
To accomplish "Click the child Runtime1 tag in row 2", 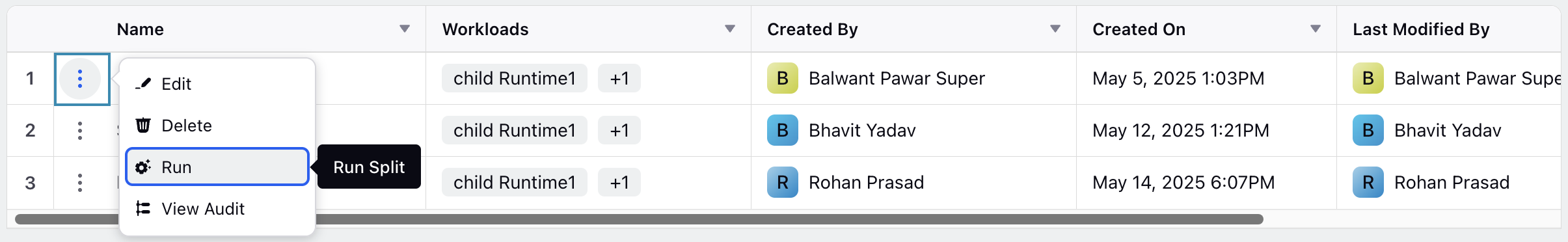I will click(x=515, y=131).
